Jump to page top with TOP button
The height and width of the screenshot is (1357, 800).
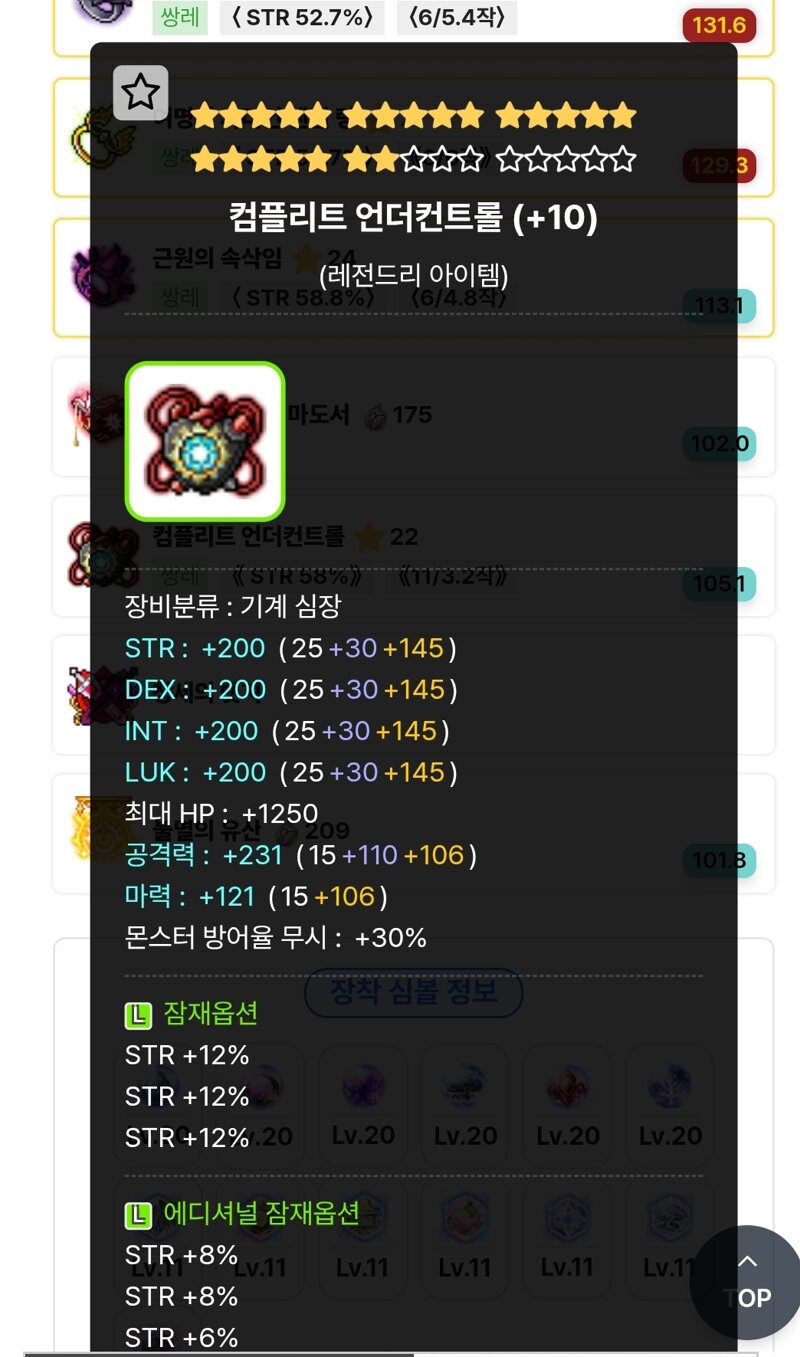746,1282
